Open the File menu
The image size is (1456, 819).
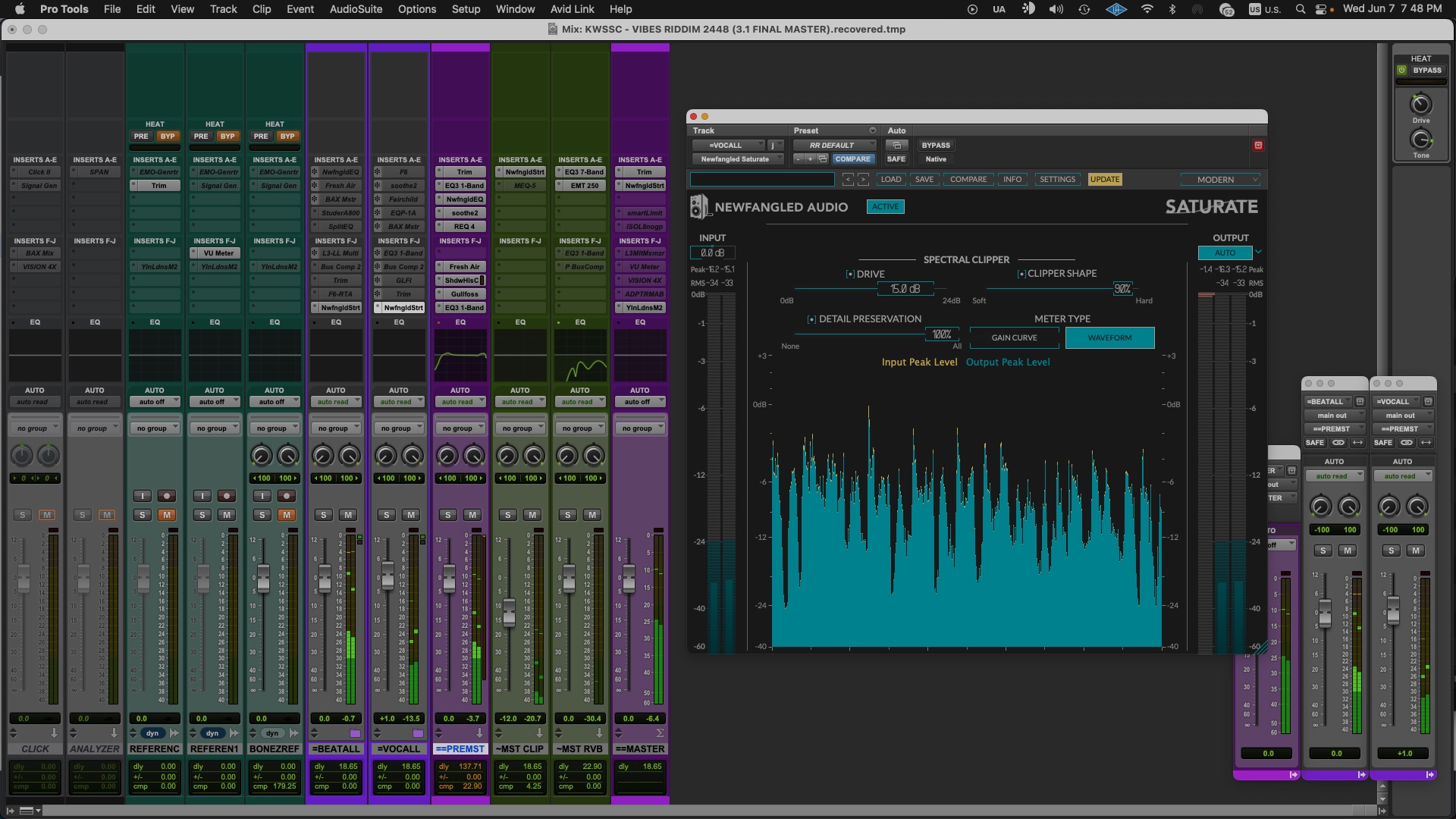click(112, 9)
